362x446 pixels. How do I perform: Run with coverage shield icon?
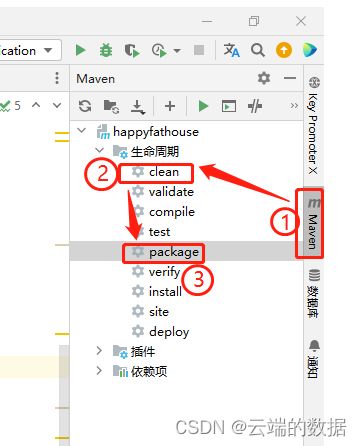pyautogui.click(x=132, y=51)
